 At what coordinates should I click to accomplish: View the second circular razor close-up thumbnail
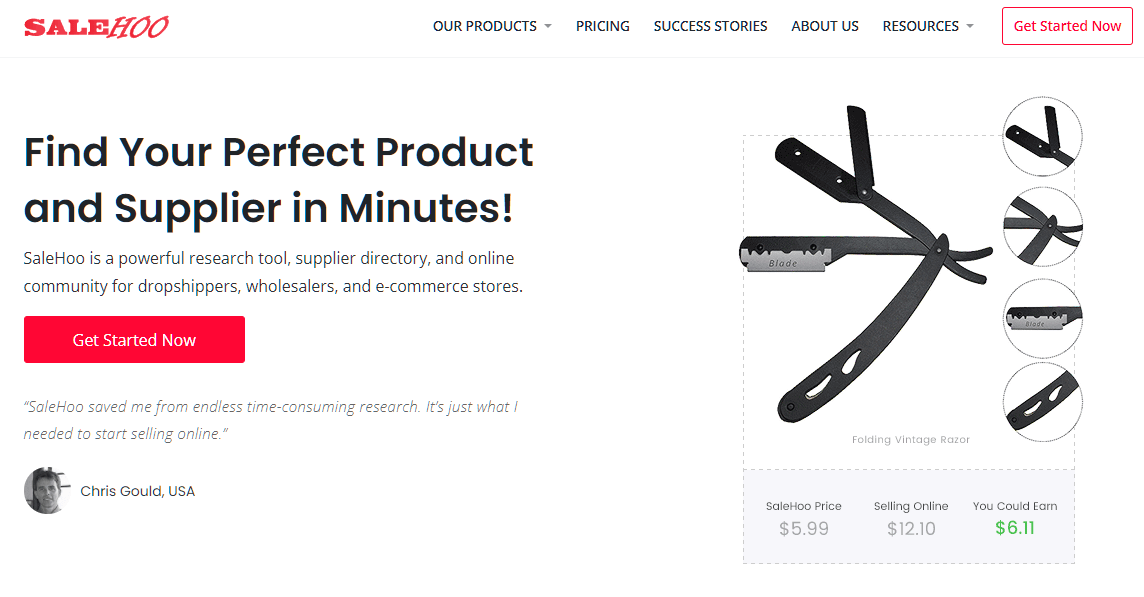(1042, 227)
